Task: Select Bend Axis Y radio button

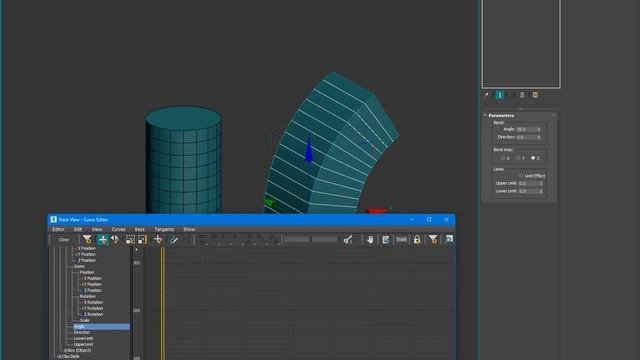Action: [518, 158]
